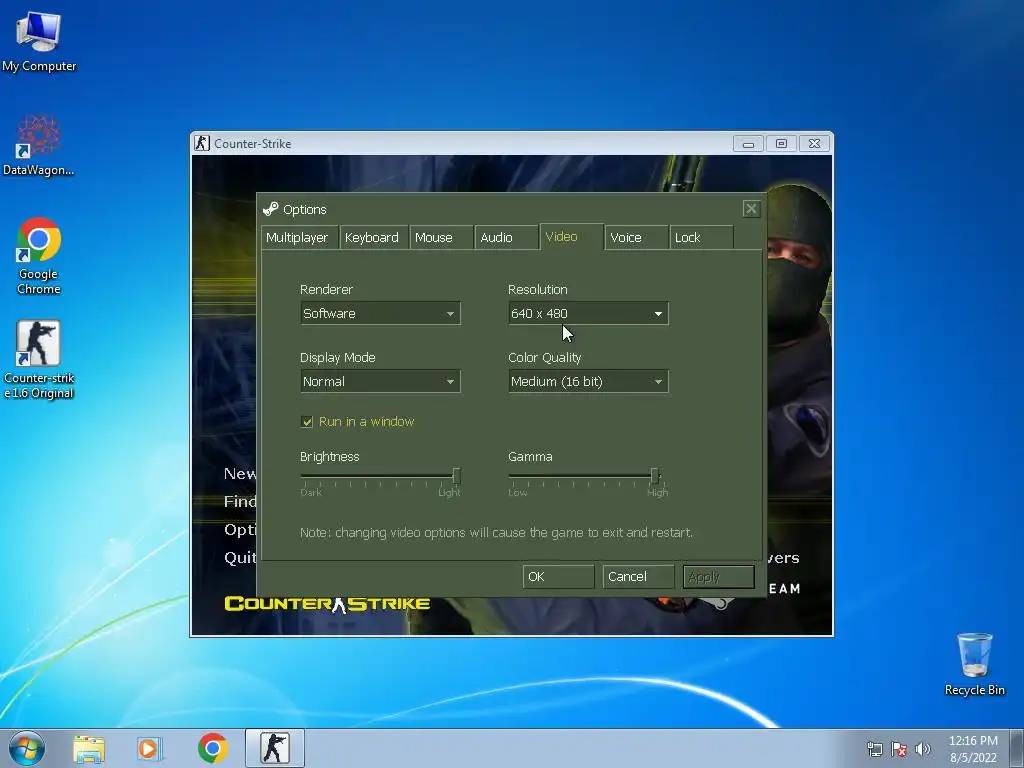The width and height of the screenshot is (1024, 768).
Task: Click the Windows Start orb
Action: tap(27, 748)
